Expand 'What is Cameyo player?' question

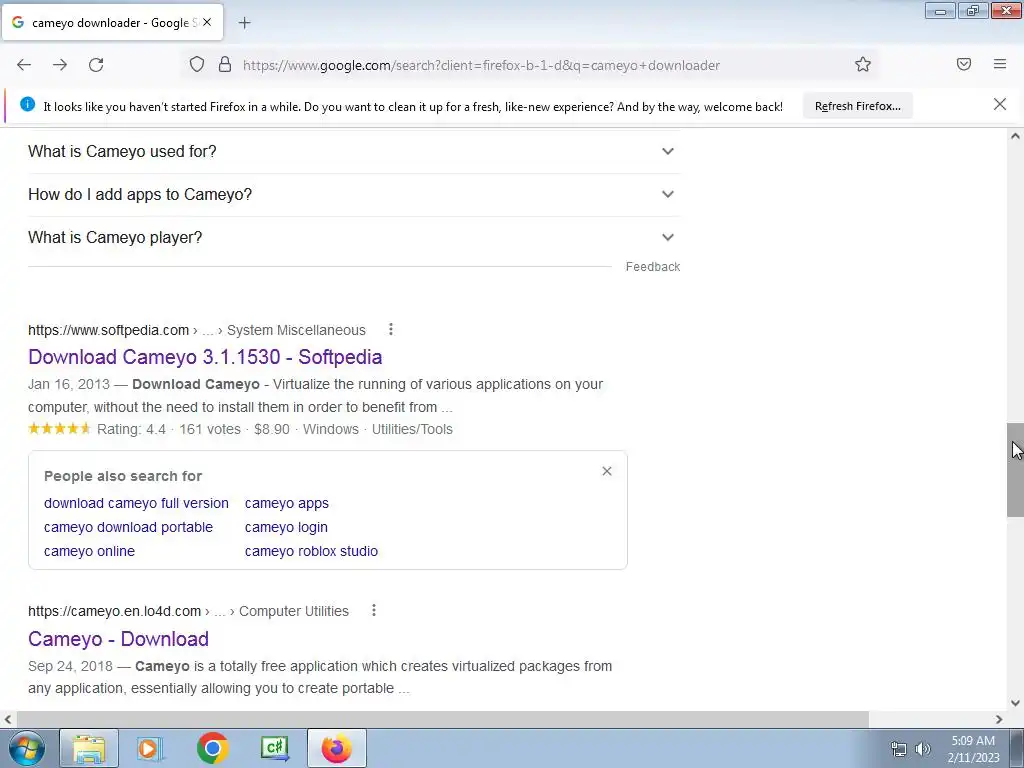(354, 238)
